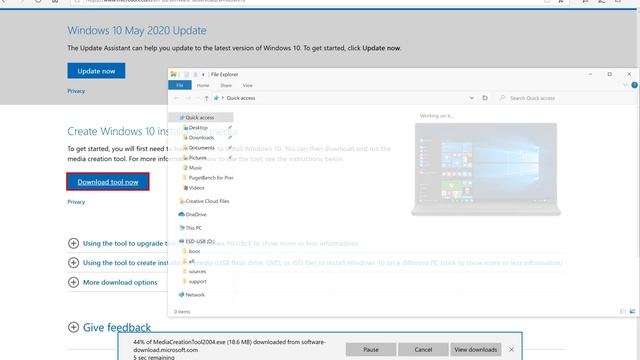Viewport: 640px width, 360px height.
Task: Click the Back arrow in File Explorer
Action: click(176, 98)
